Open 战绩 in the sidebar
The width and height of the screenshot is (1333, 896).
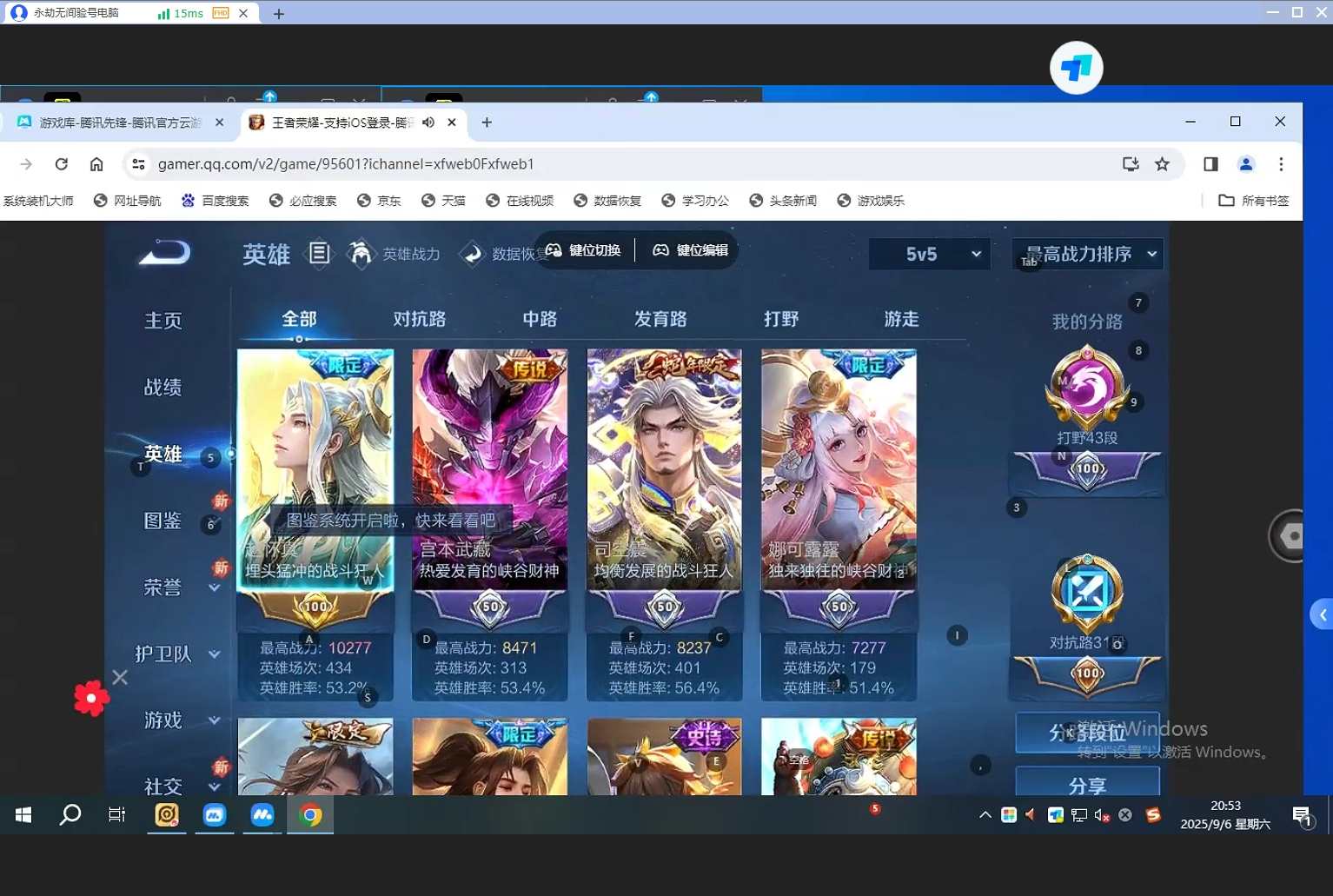tap(163, 388)
